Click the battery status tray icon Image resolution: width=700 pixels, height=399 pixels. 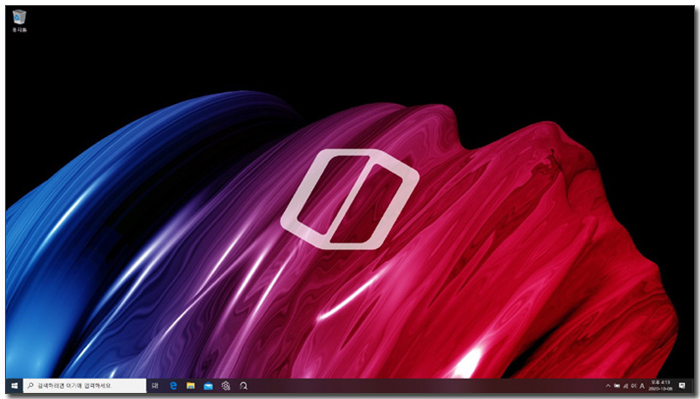click(x=617, y=386)
